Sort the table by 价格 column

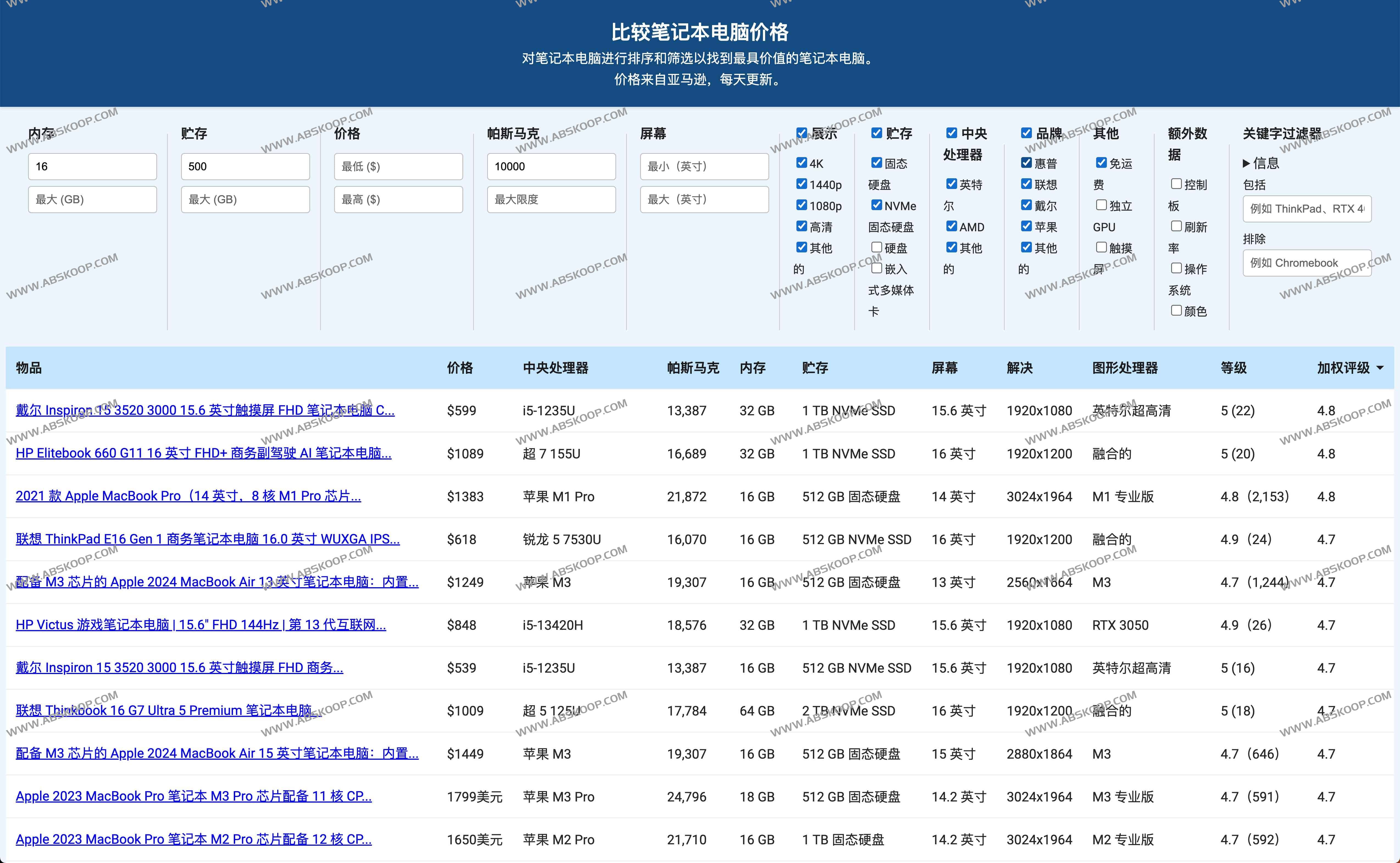[460, 368]
